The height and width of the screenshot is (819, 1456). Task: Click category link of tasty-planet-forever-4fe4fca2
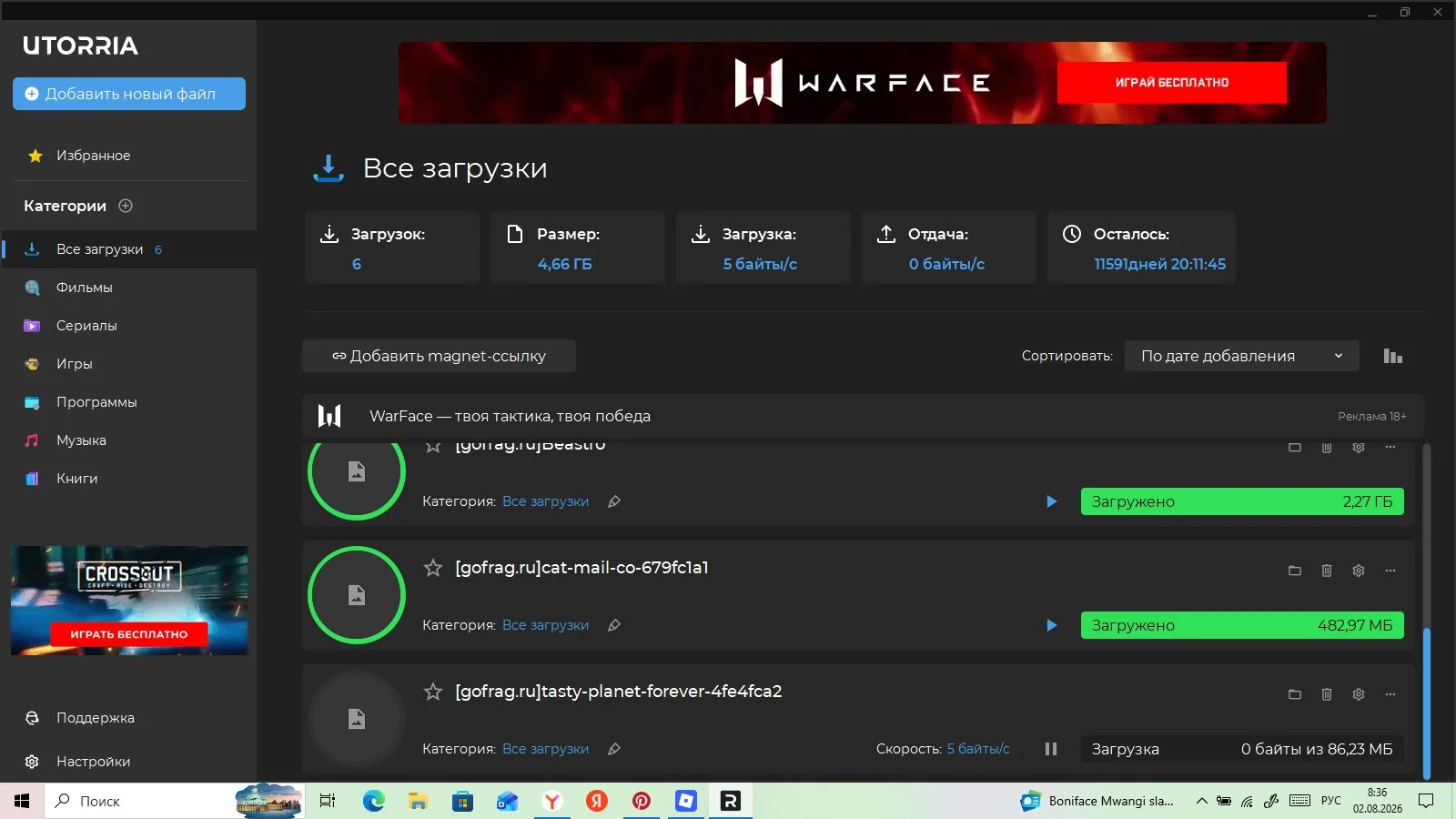[545, 749]
